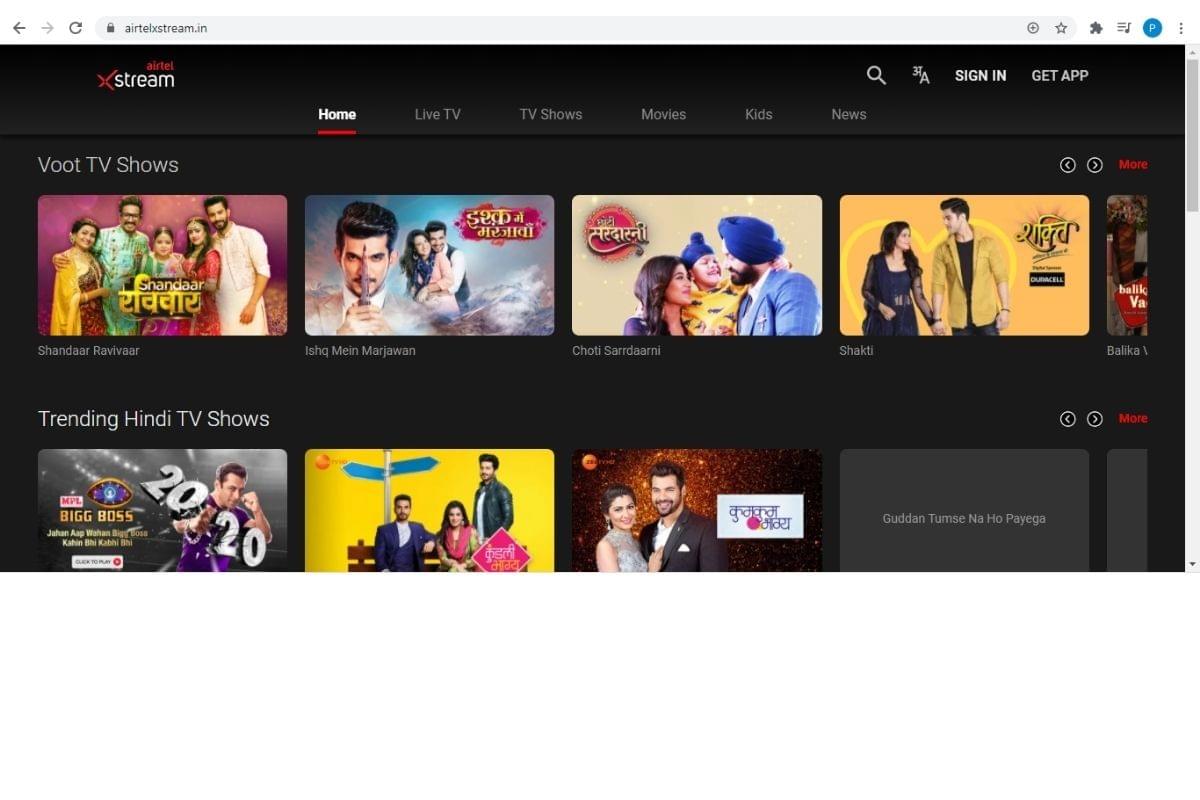The height and width of the screenshot is (800, 1200).
Task: Open the Chrome profile avatar
Action: (x=1152, y=28)
